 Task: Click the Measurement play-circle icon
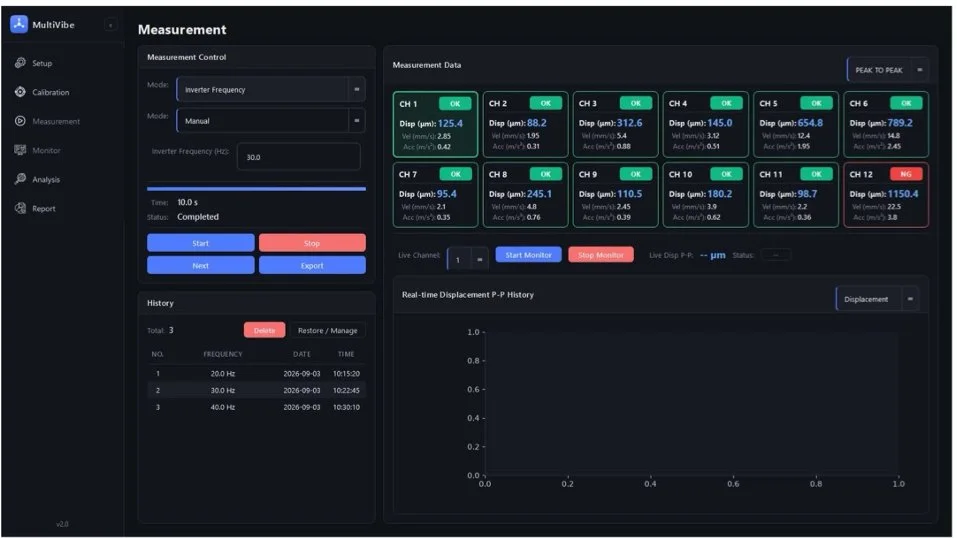(x=20, y=121)
